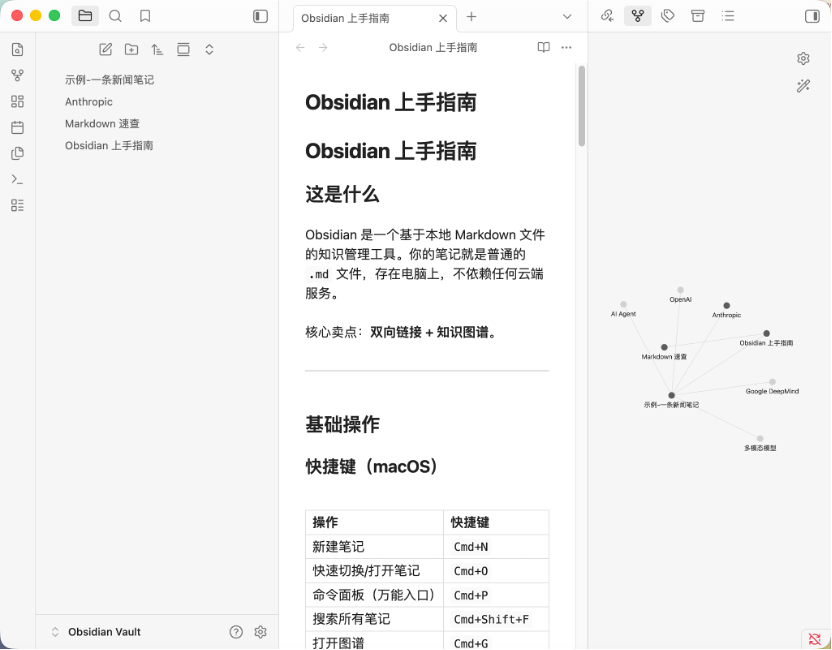
Task: Click the bottom checklist ribbon icon
Action: [x=18, y=205]
